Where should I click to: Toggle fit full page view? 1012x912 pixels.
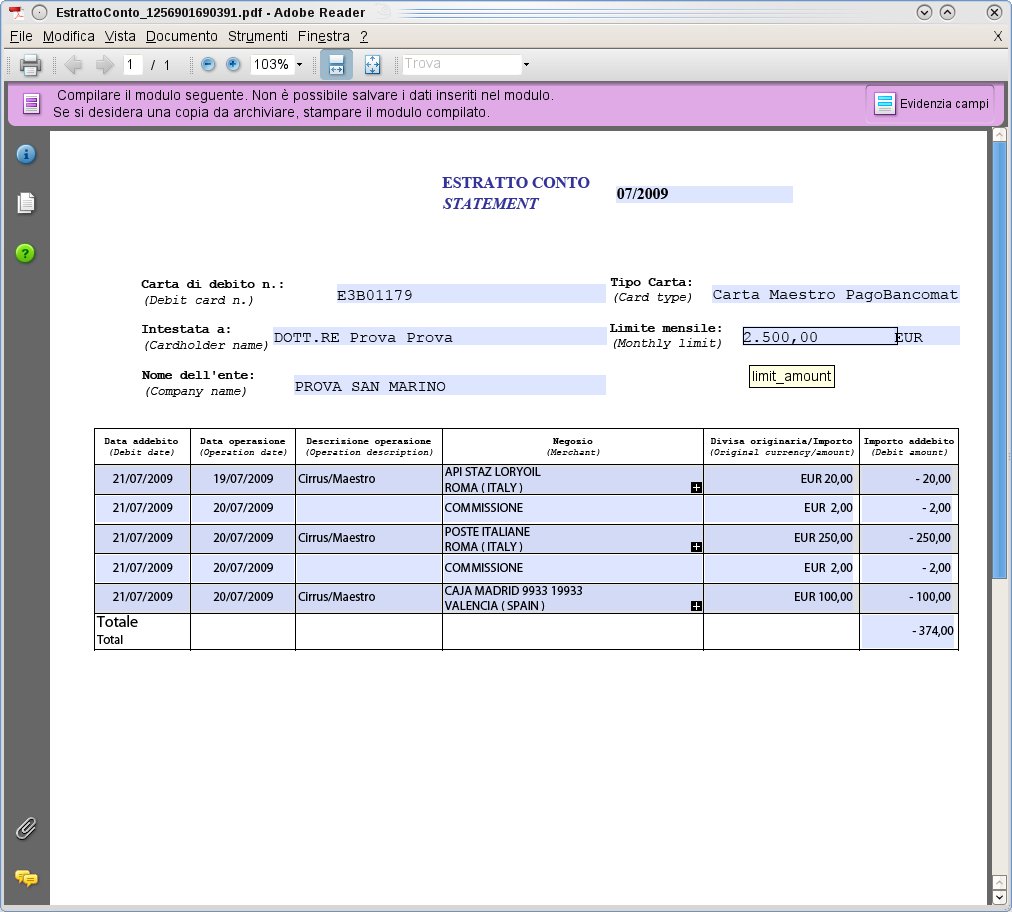click(372, 65)
